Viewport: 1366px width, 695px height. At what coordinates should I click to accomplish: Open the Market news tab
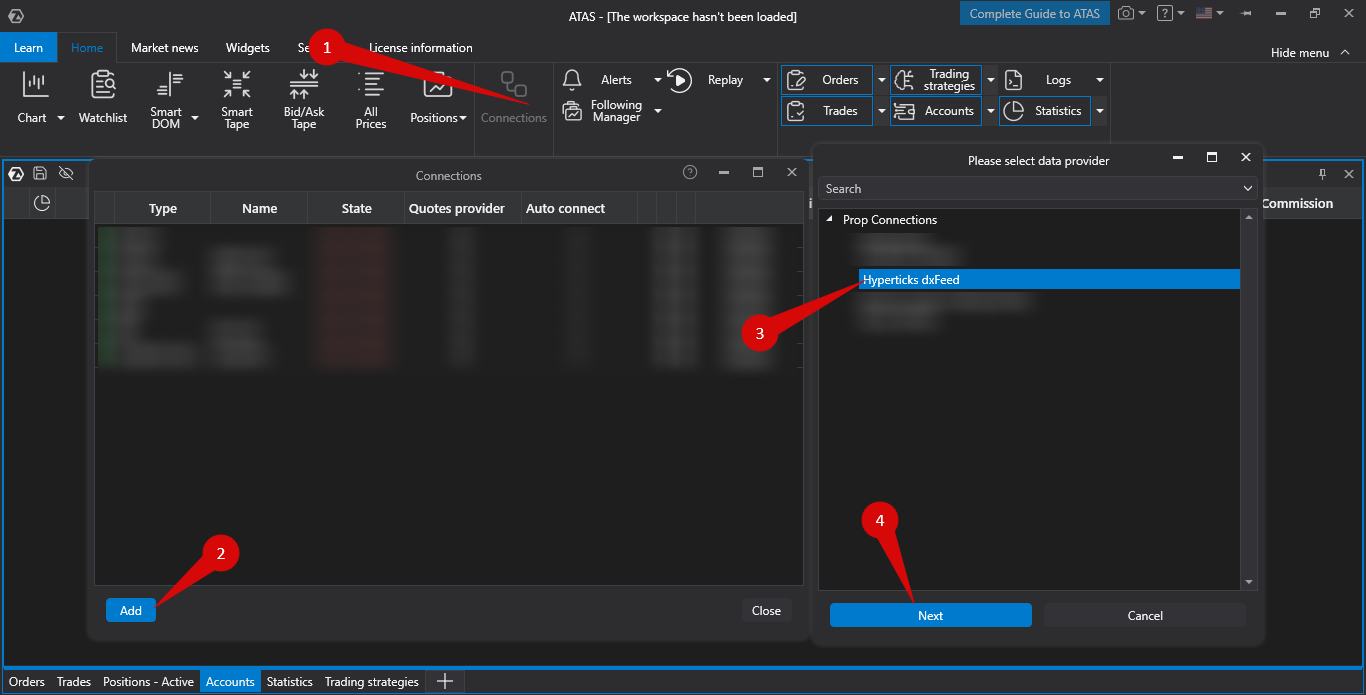tap(165, 47)
